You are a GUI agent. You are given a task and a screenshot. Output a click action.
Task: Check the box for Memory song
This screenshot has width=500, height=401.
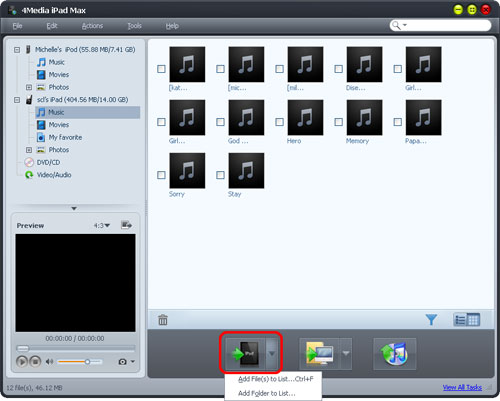point(339,122)
